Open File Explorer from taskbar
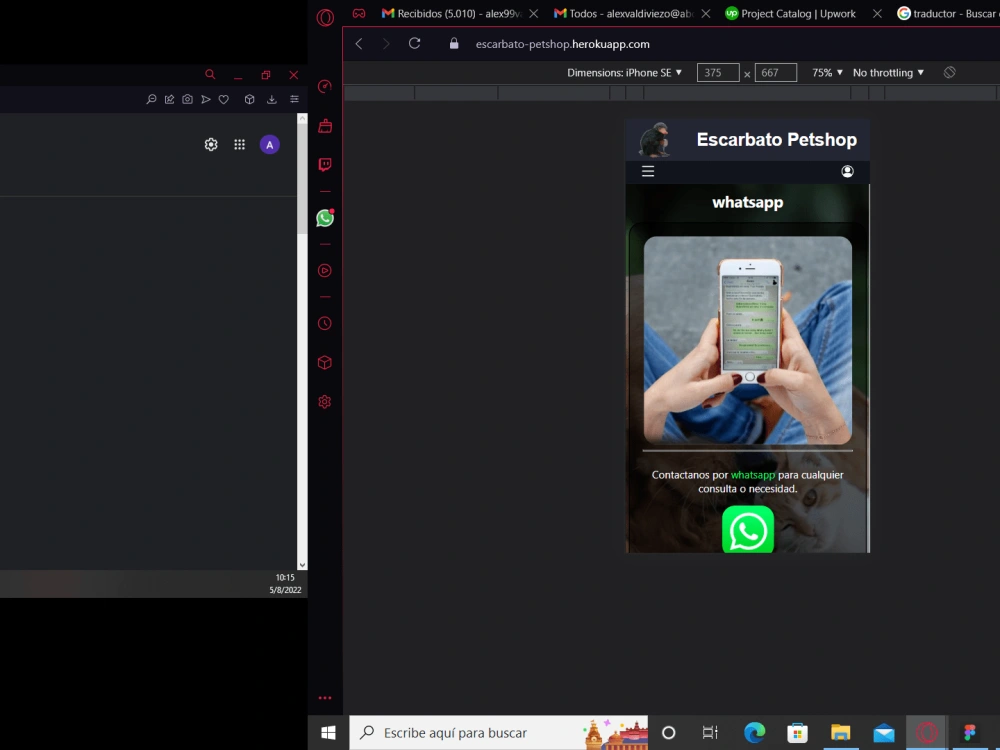 pyautogui.click(x=841, y=733)
